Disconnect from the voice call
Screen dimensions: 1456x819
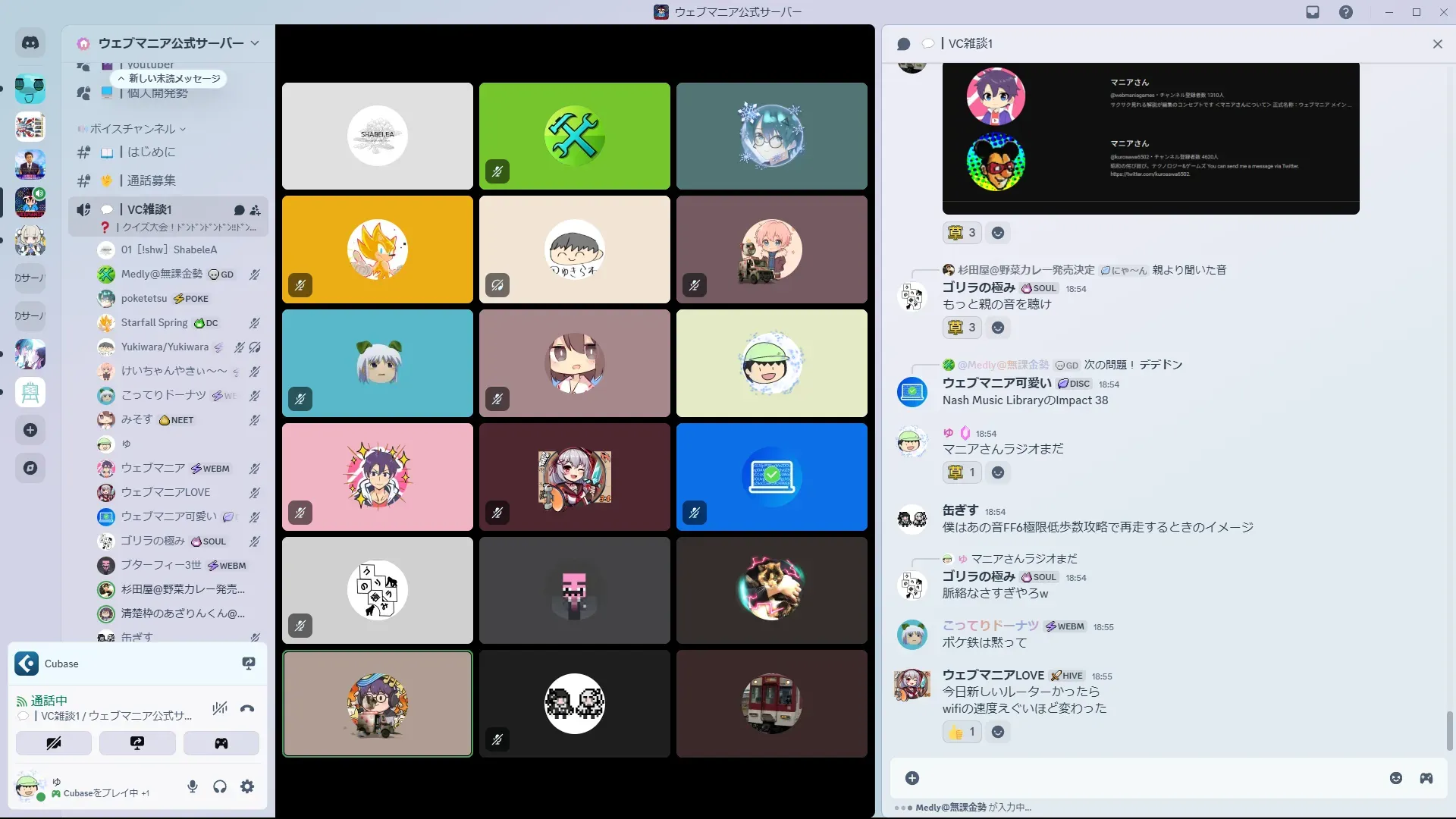pos(247,709)
